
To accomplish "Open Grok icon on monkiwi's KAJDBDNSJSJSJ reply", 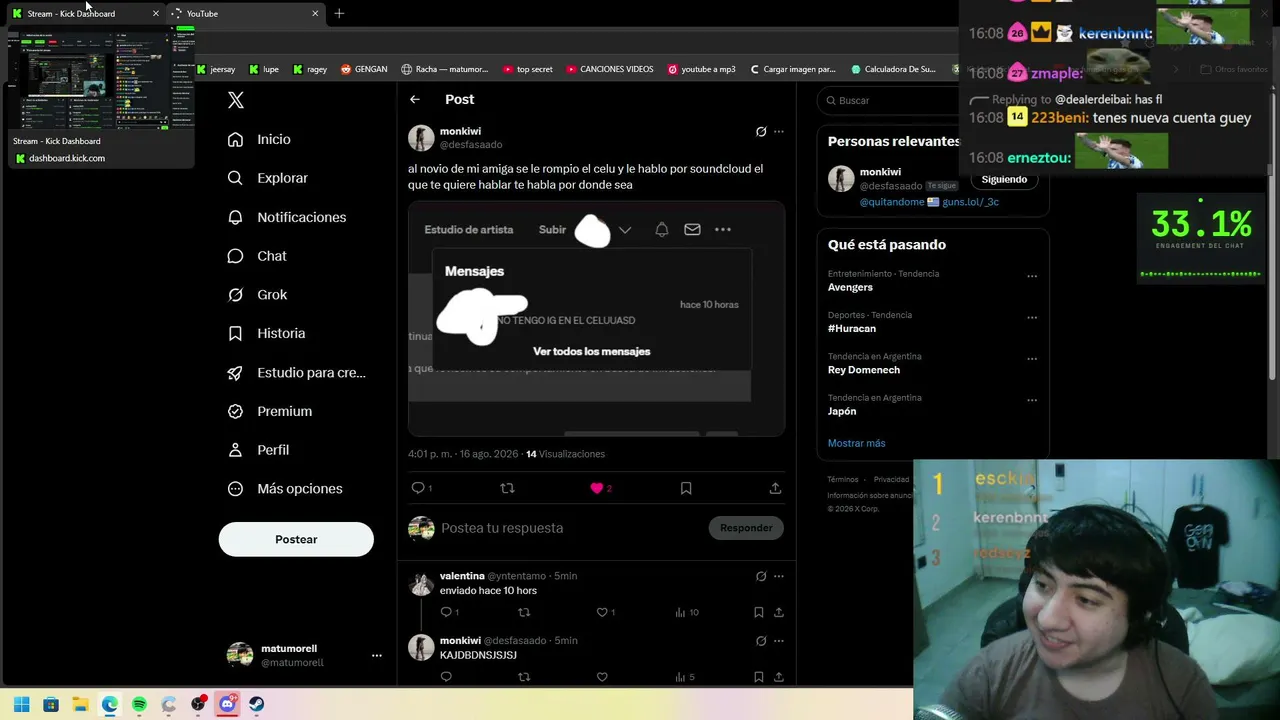I will pyautogui.click(x=761, y=640).
